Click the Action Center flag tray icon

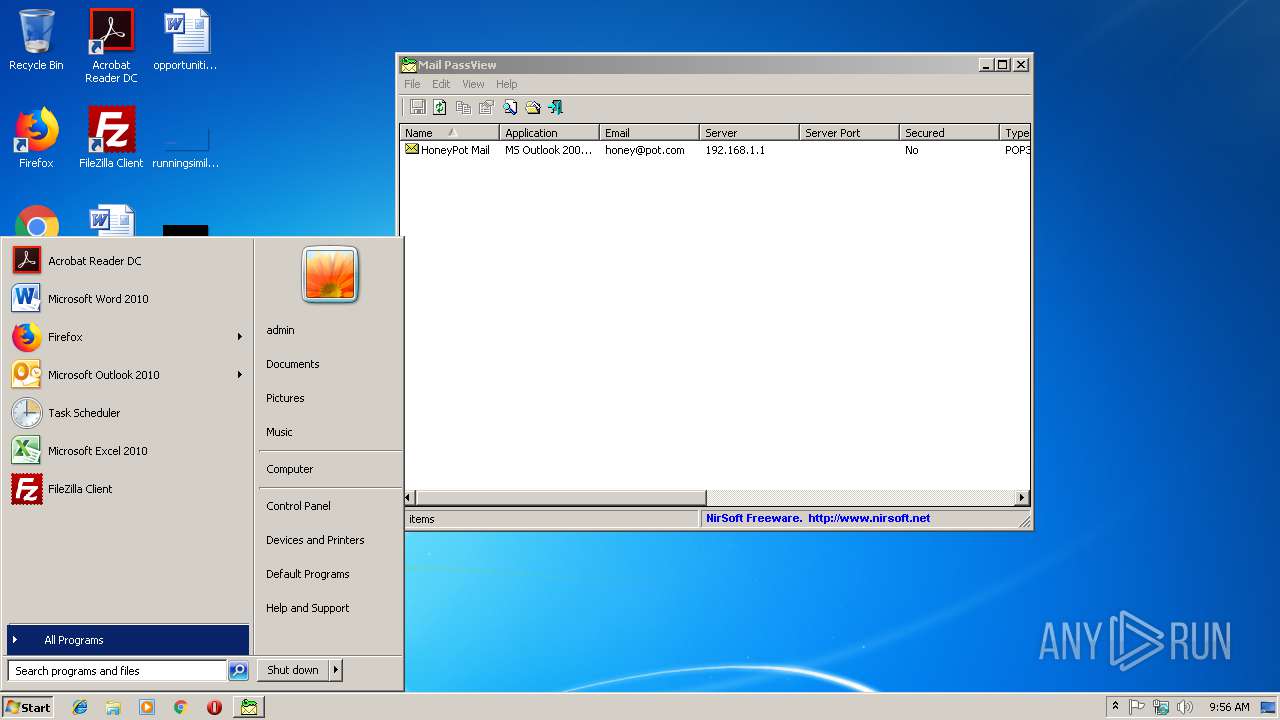(x=1137, y=707)
